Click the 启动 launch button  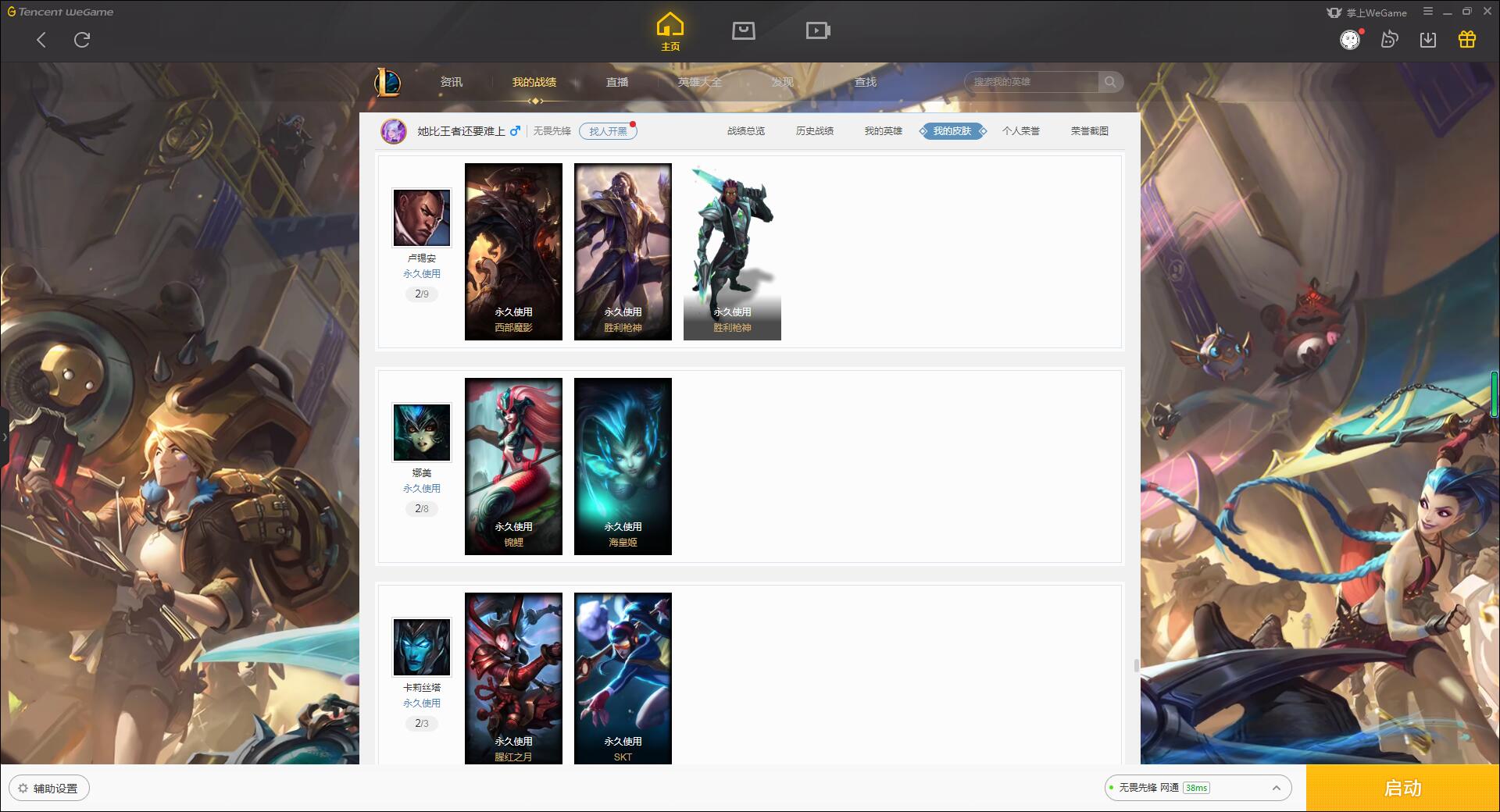pos(1403,789)
